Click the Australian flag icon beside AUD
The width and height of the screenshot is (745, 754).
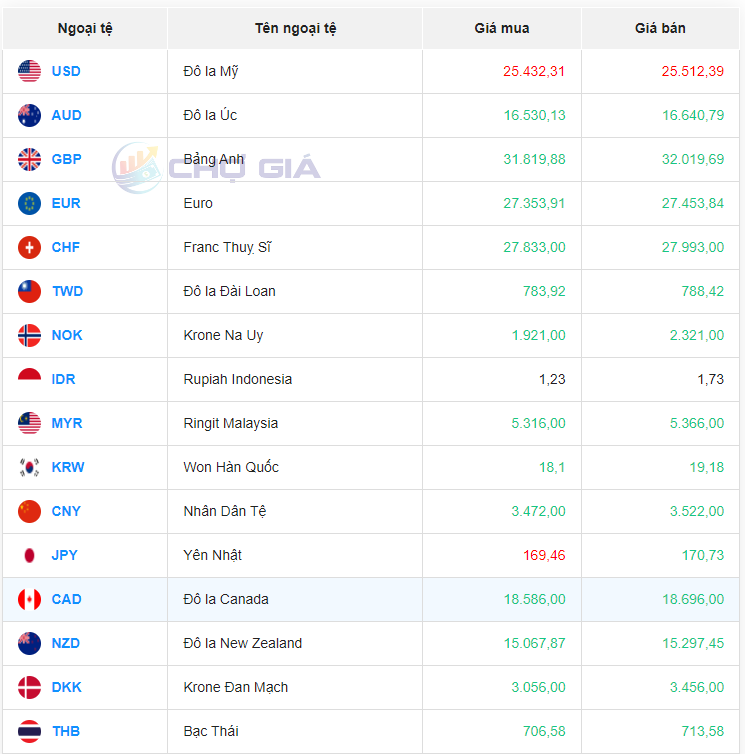pyautogui.click(x=30, y=115)
